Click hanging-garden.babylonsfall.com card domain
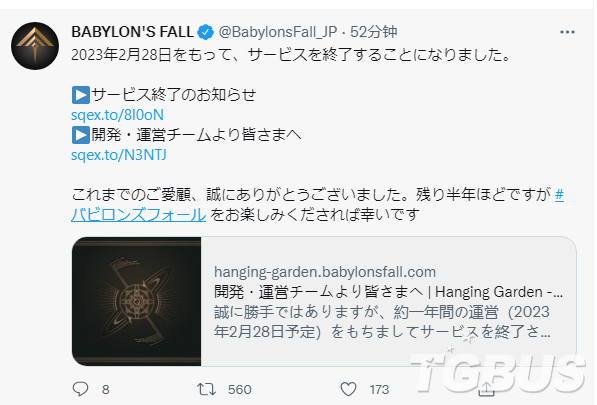 pyautogui.click(x=325, y=272)
